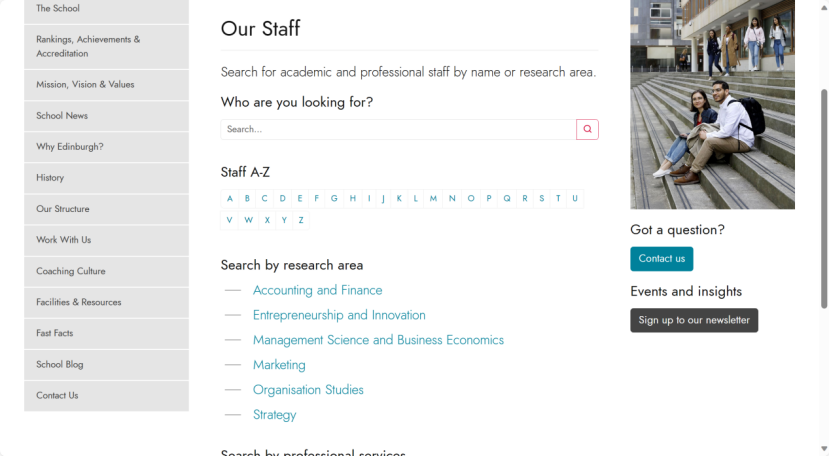Click the magnifier search icon button
The image size is (830, 457).
(587, 129)
